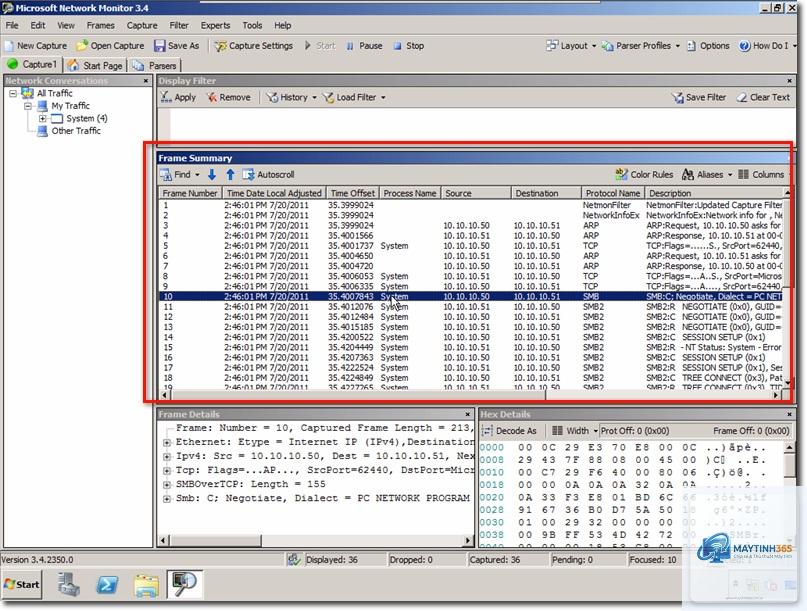Close the Network Conversations pane

coord(146,81)
